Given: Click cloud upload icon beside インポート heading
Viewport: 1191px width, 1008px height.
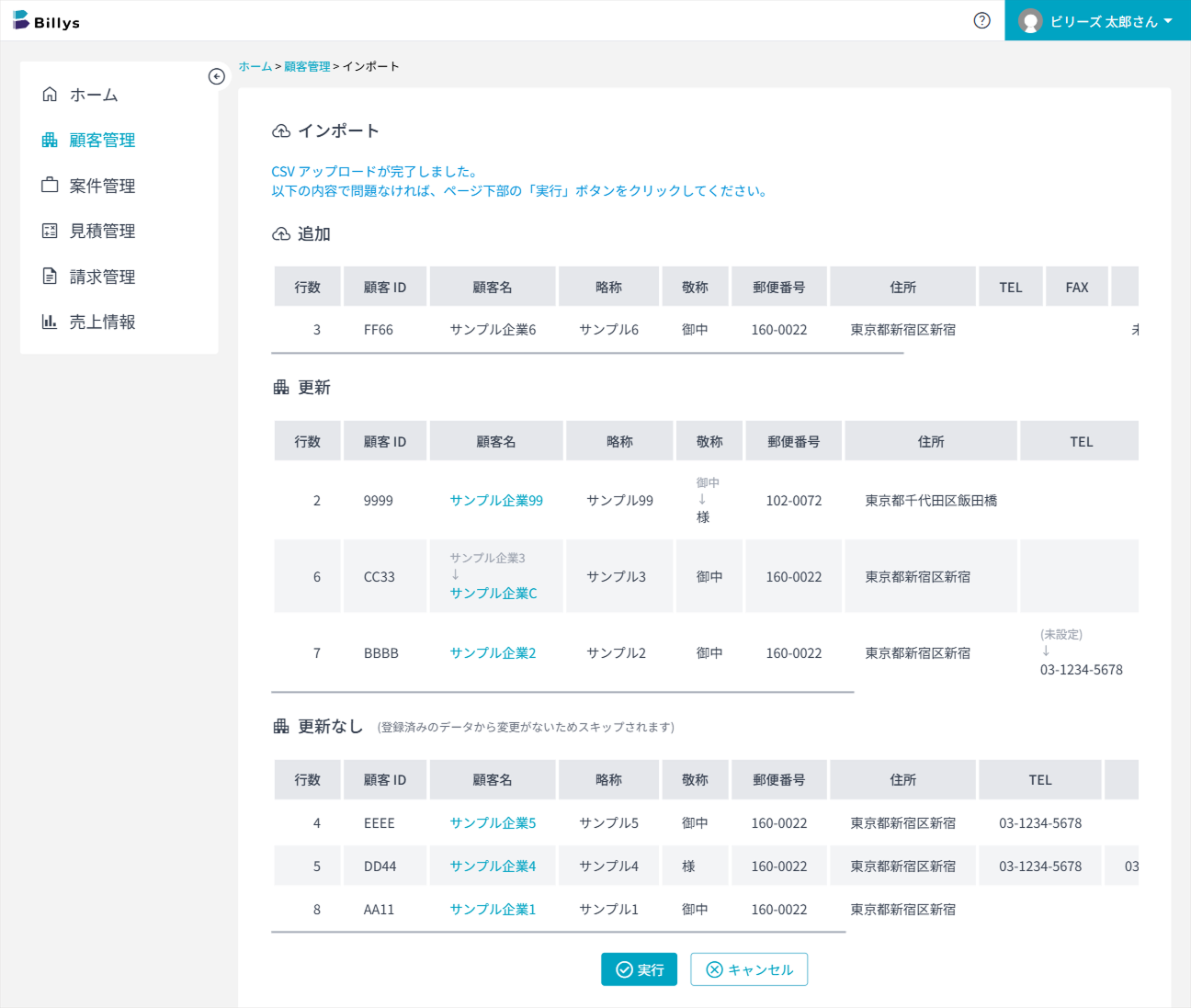Looking at the screenshot, I should [x=281, y=131].
